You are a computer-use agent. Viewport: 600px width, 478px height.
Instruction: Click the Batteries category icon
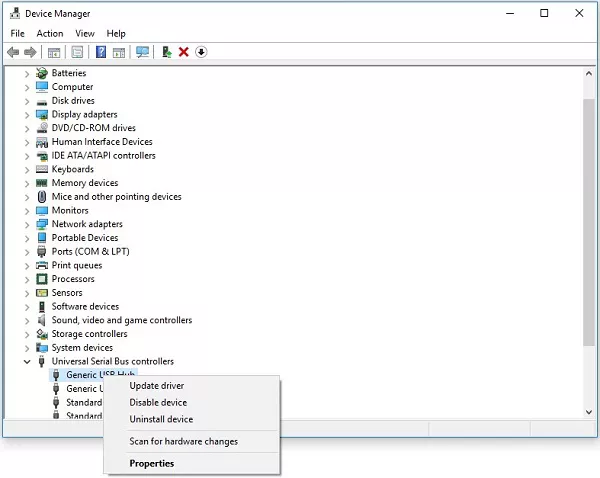point(42,73)
